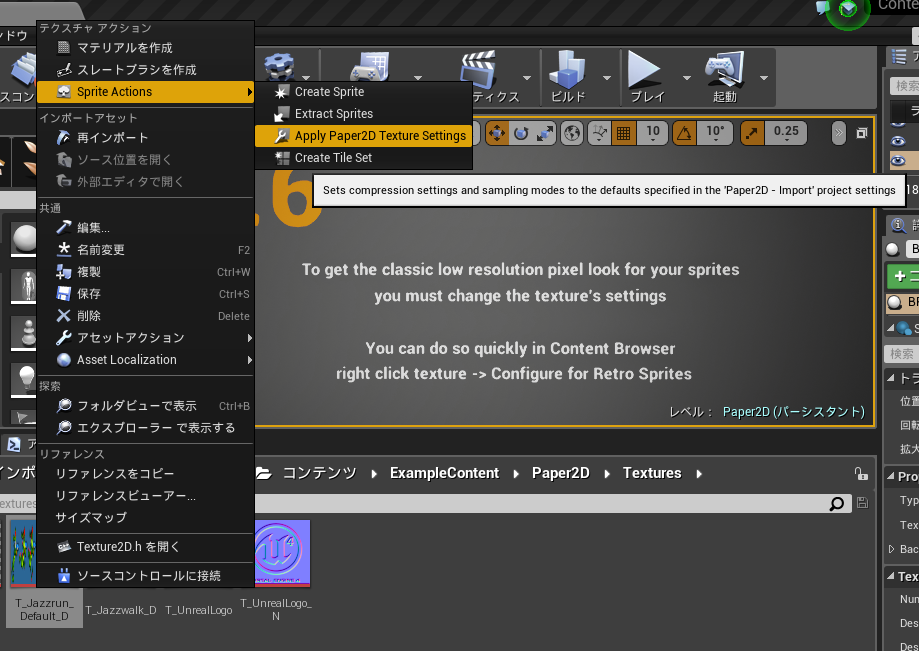Image resolution: width=919 pixels, height=651 pixels.
Task: Expand Asset Localization submenu
Action: [145, 360]
